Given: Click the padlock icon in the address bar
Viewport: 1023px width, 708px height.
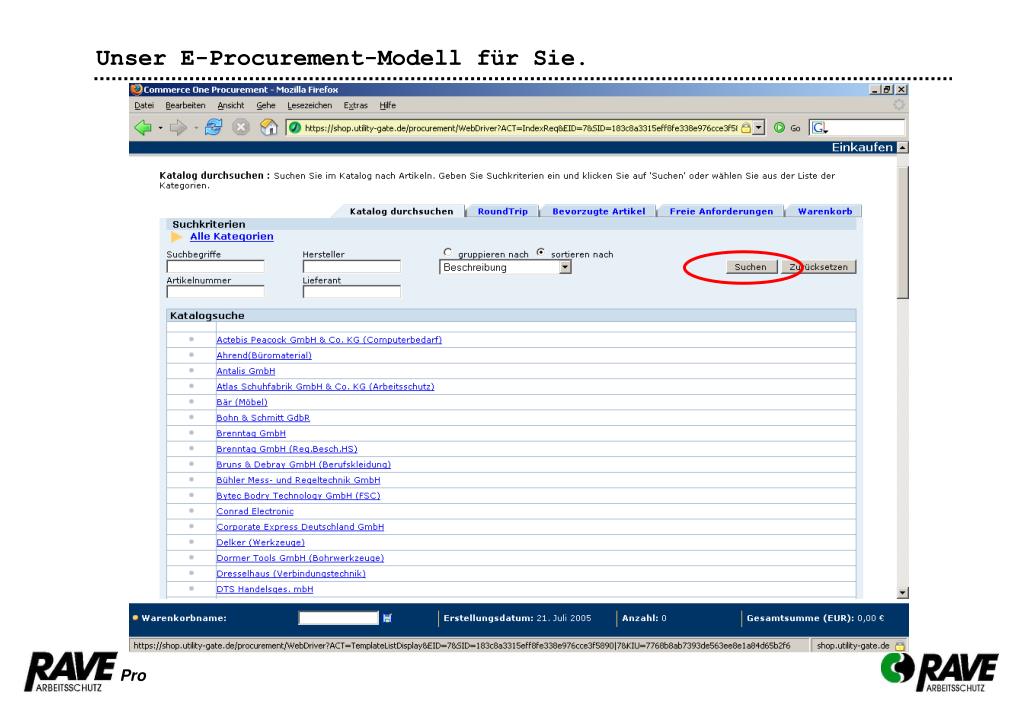Looking at the screenshot, I should [745, 128].
